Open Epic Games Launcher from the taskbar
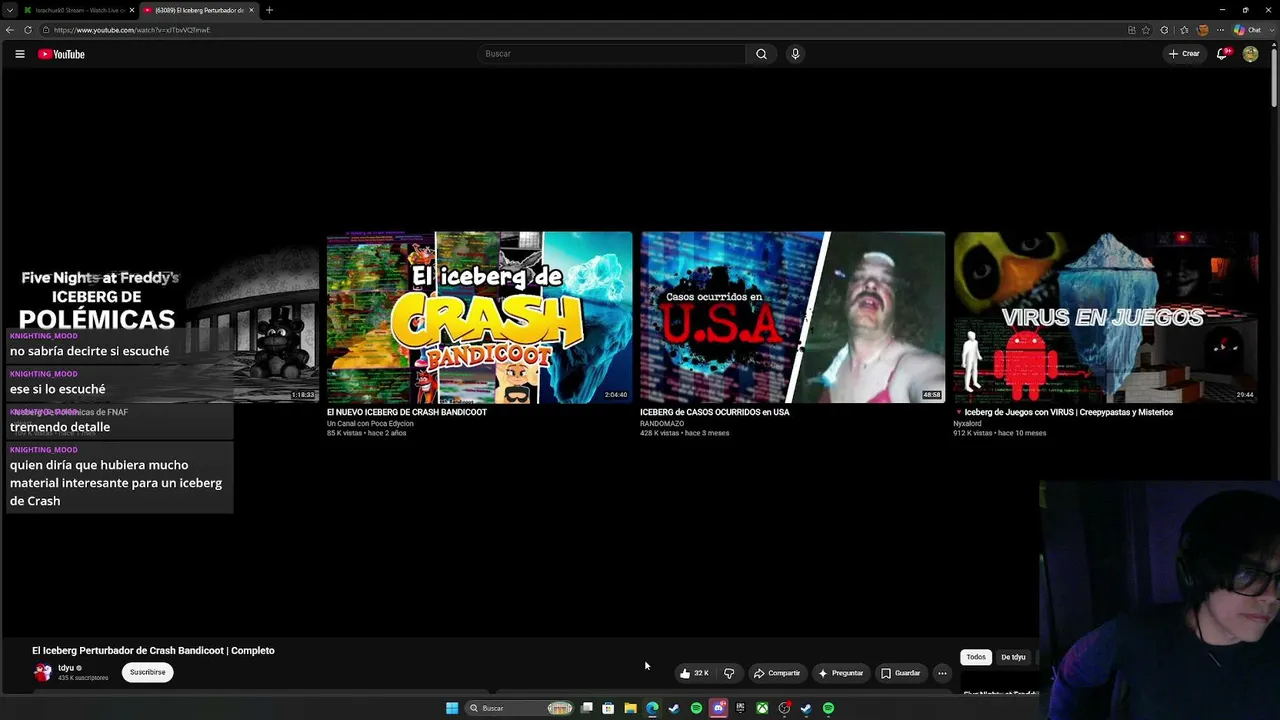1280x720 pixels. [740, 708]
